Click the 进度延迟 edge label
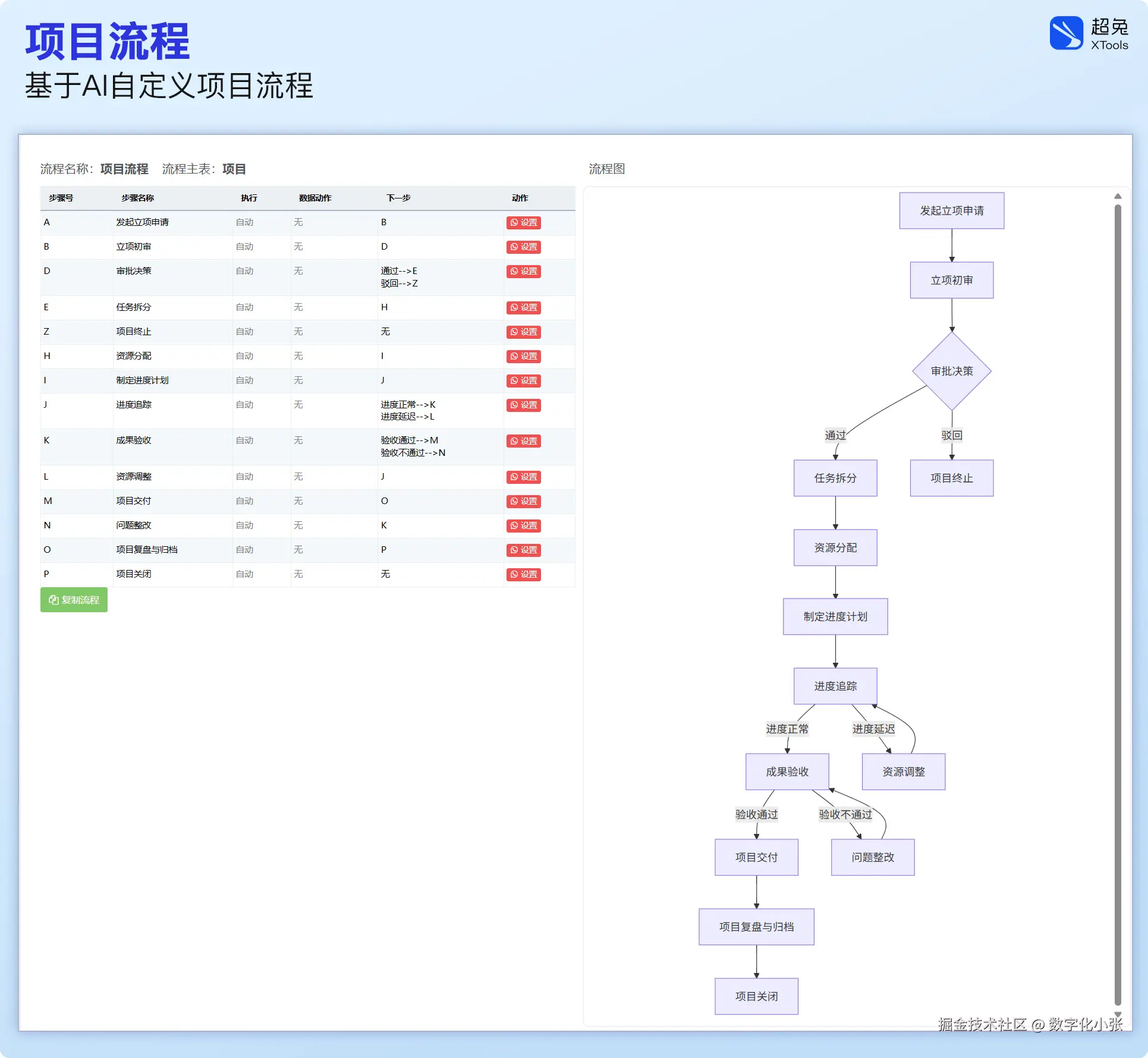Viewport: 1148px width, 1058px height. 873,729
